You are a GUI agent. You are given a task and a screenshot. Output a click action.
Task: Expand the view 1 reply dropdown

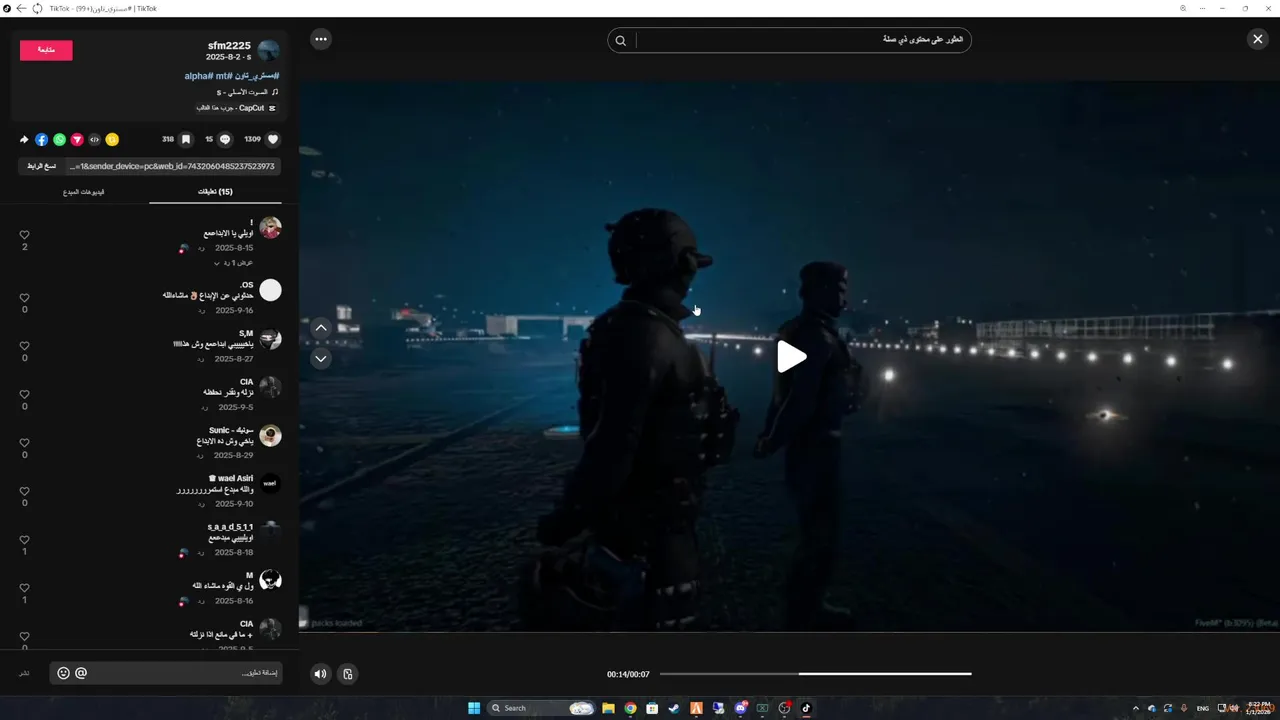pyautogui.click(x=233, y=263)
